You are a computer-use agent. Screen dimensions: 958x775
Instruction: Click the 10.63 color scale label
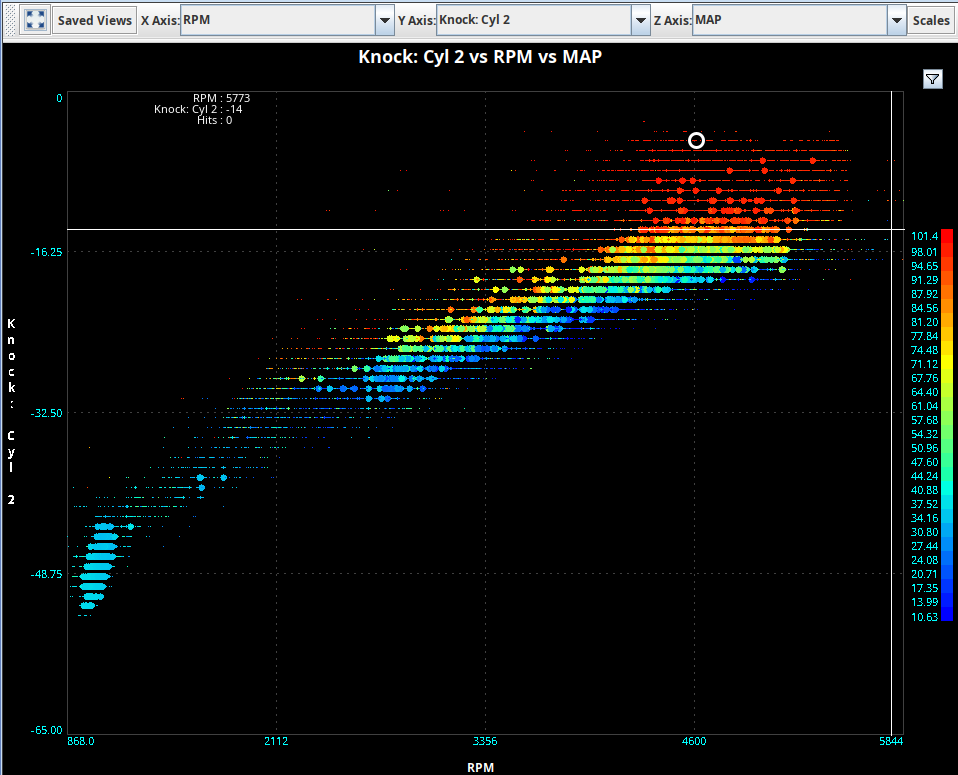coord(924,617)
